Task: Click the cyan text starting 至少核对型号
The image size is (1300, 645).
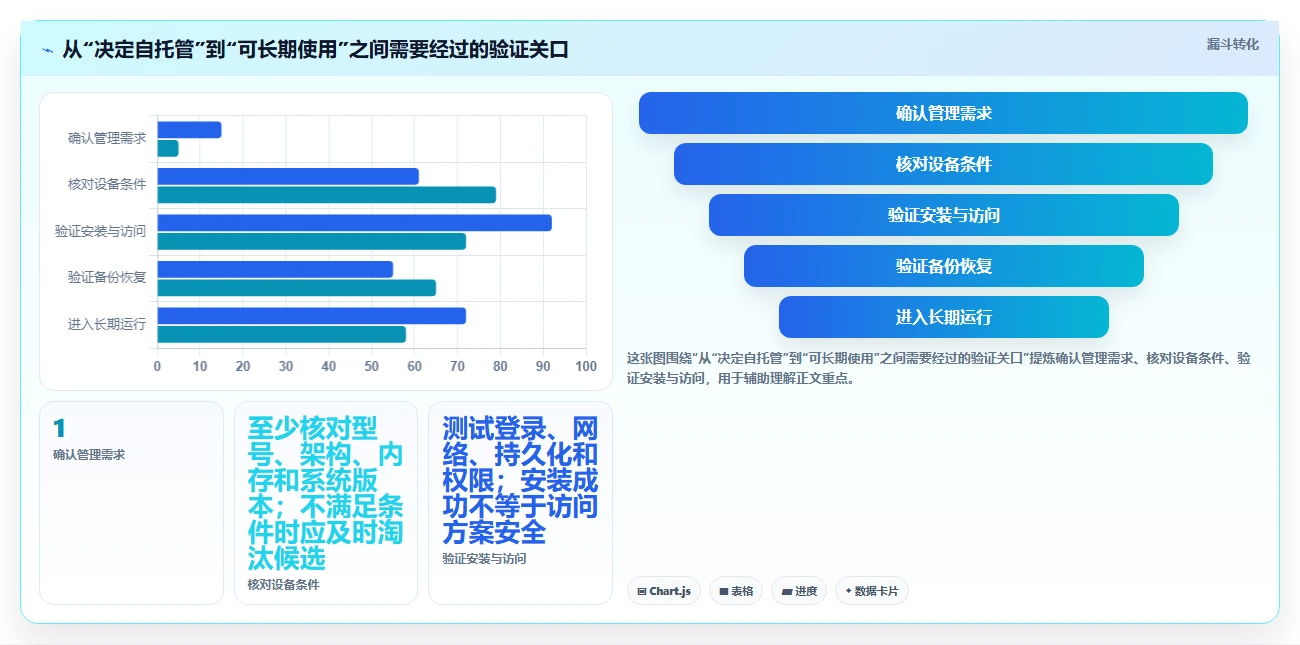Action: tap(325, 494)
